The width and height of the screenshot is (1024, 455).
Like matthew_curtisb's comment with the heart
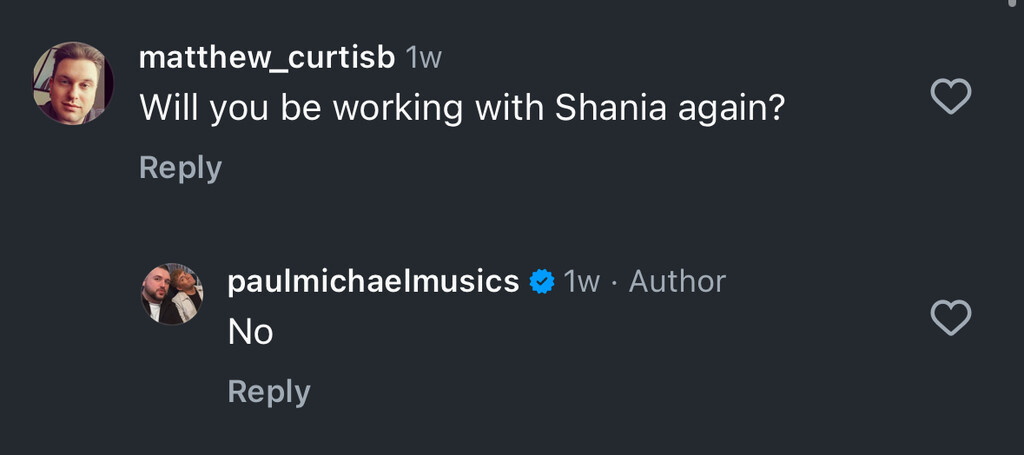(x=950, y=96)
